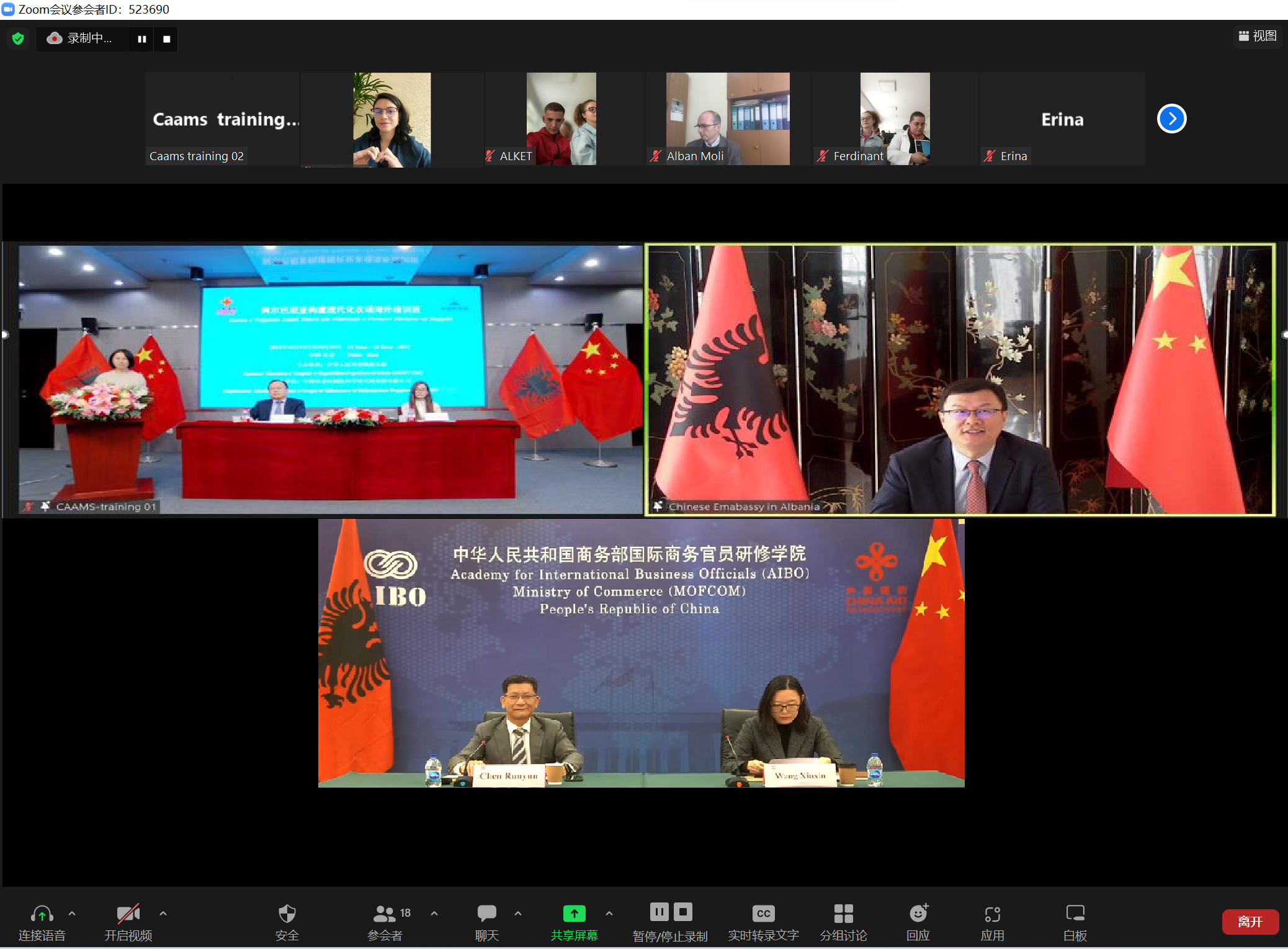Click the 连接语音 join audio icon
The width and height of the screenshot is (1288, 949).
(x=42, y=914)
